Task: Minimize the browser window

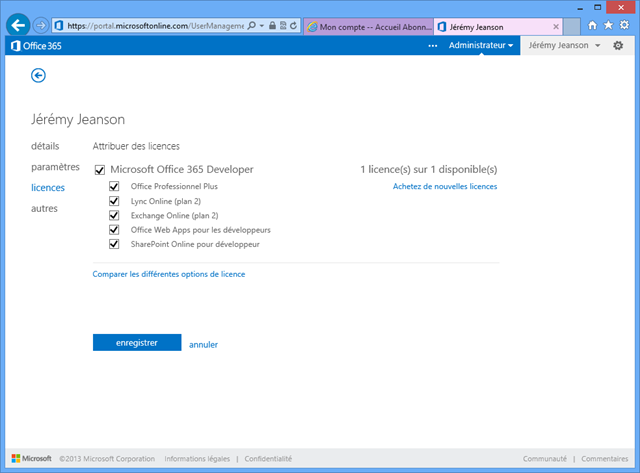Action: [580, 8]
